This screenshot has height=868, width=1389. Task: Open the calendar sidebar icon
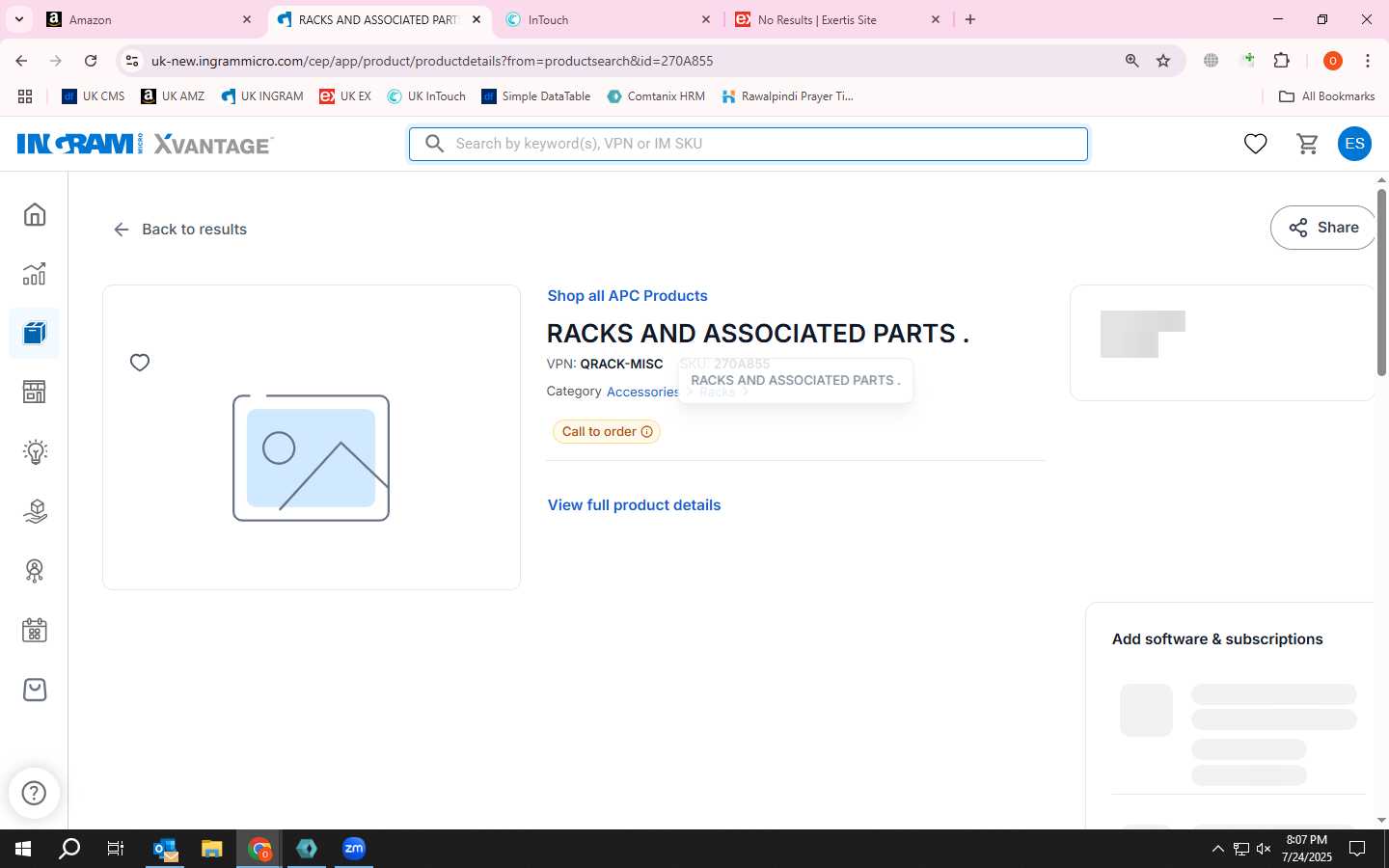tap(35, 631)
